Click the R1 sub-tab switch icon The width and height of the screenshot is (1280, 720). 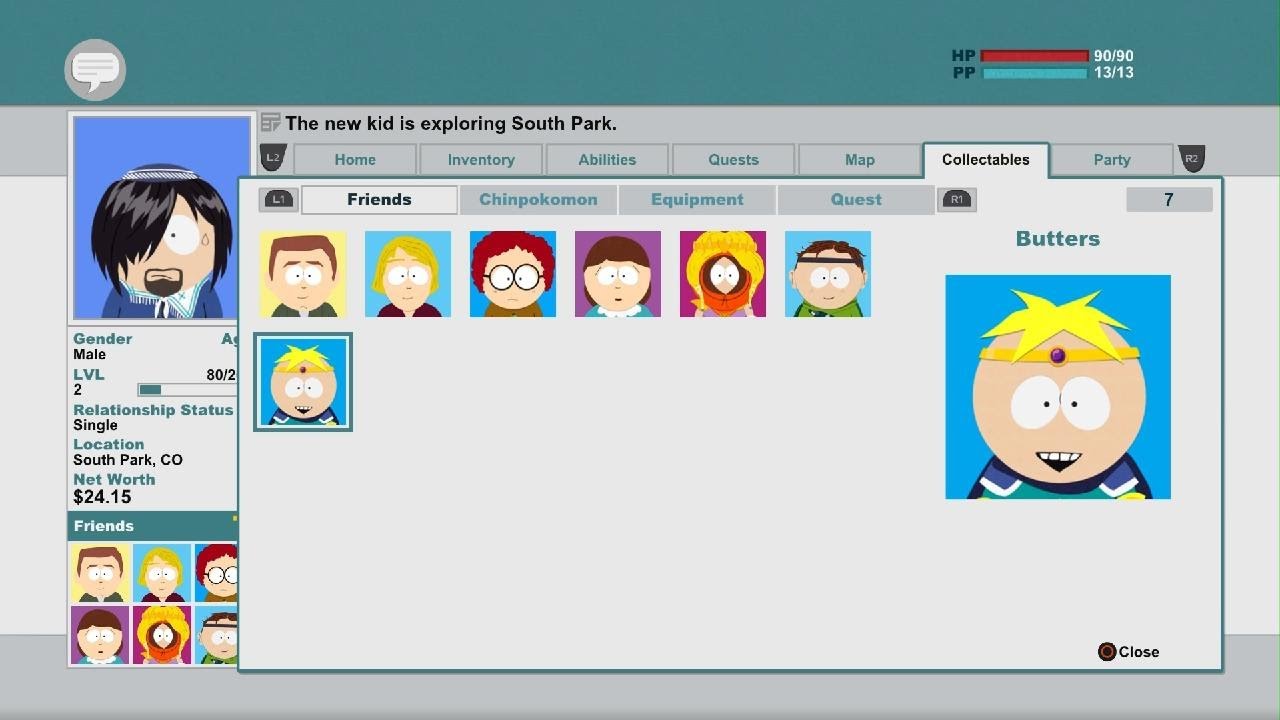point(956,199)
